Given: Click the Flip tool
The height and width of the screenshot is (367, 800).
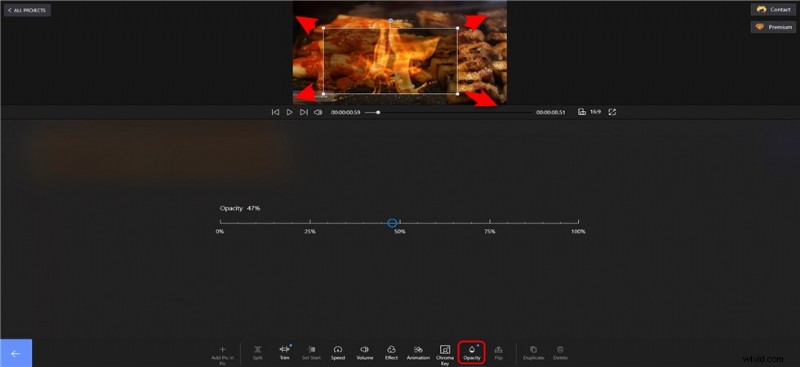Looking at the screenshot, I should [498, 353].
